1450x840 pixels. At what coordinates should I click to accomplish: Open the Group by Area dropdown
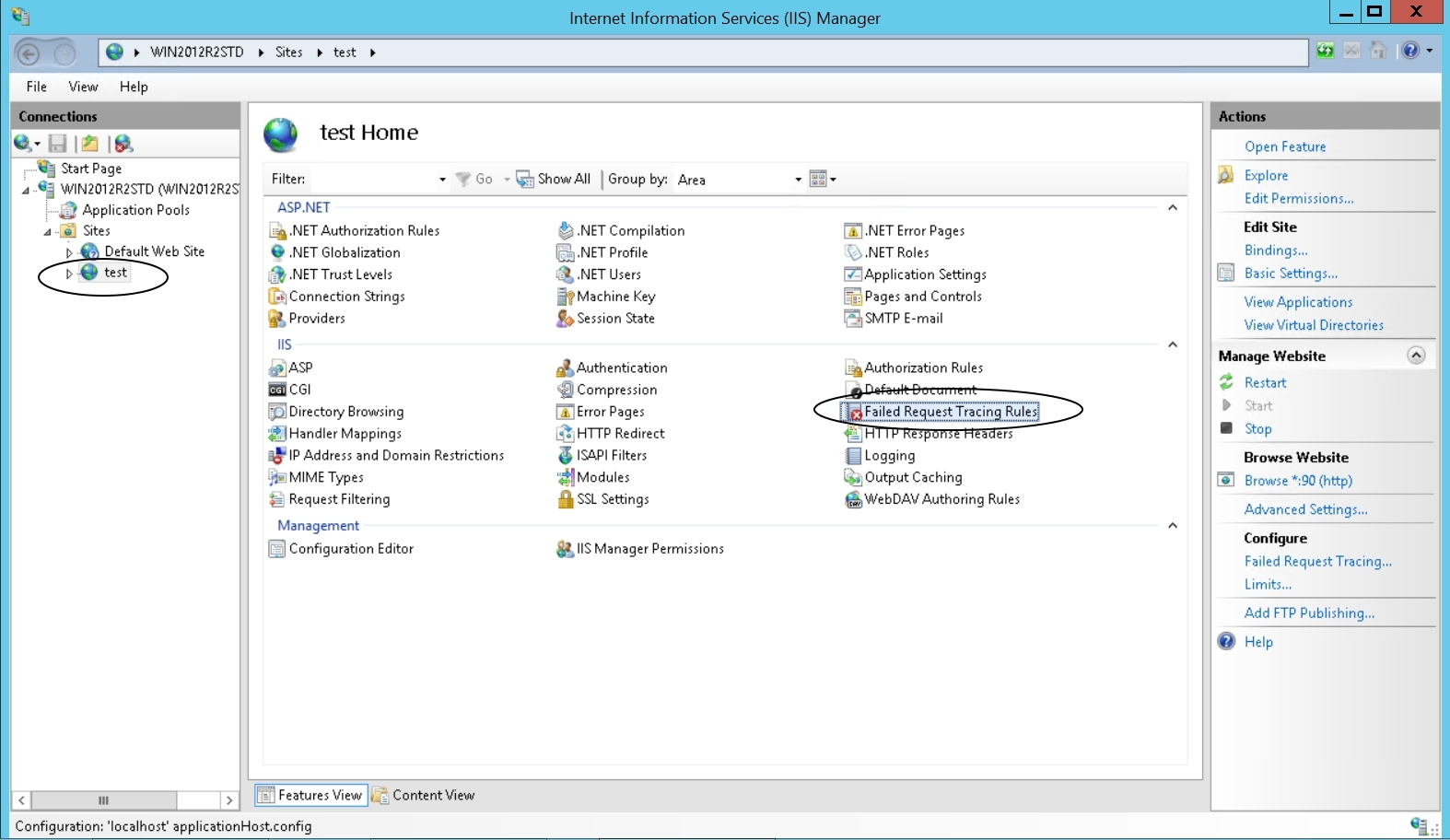[x=740, y=180]
